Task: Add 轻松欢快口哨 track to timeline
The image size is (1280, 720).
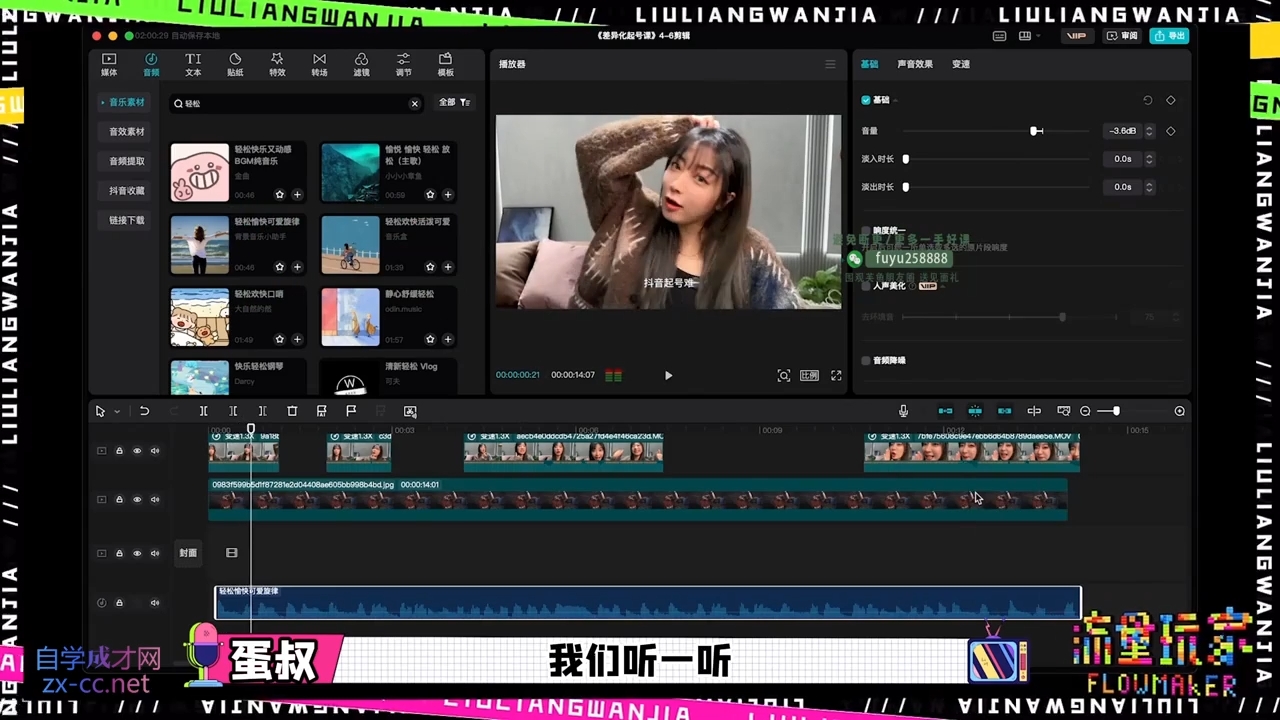Action: coord(297,340)
